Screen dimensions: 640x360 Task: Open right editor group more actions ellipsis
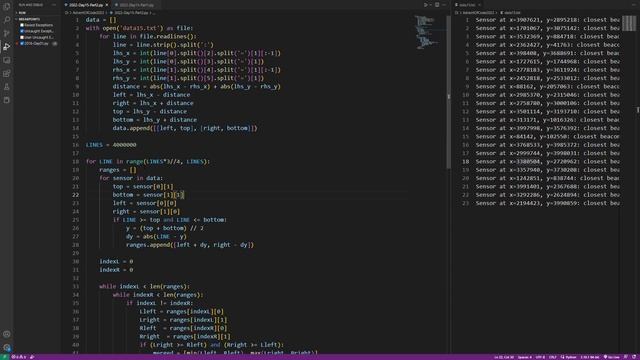634,5
